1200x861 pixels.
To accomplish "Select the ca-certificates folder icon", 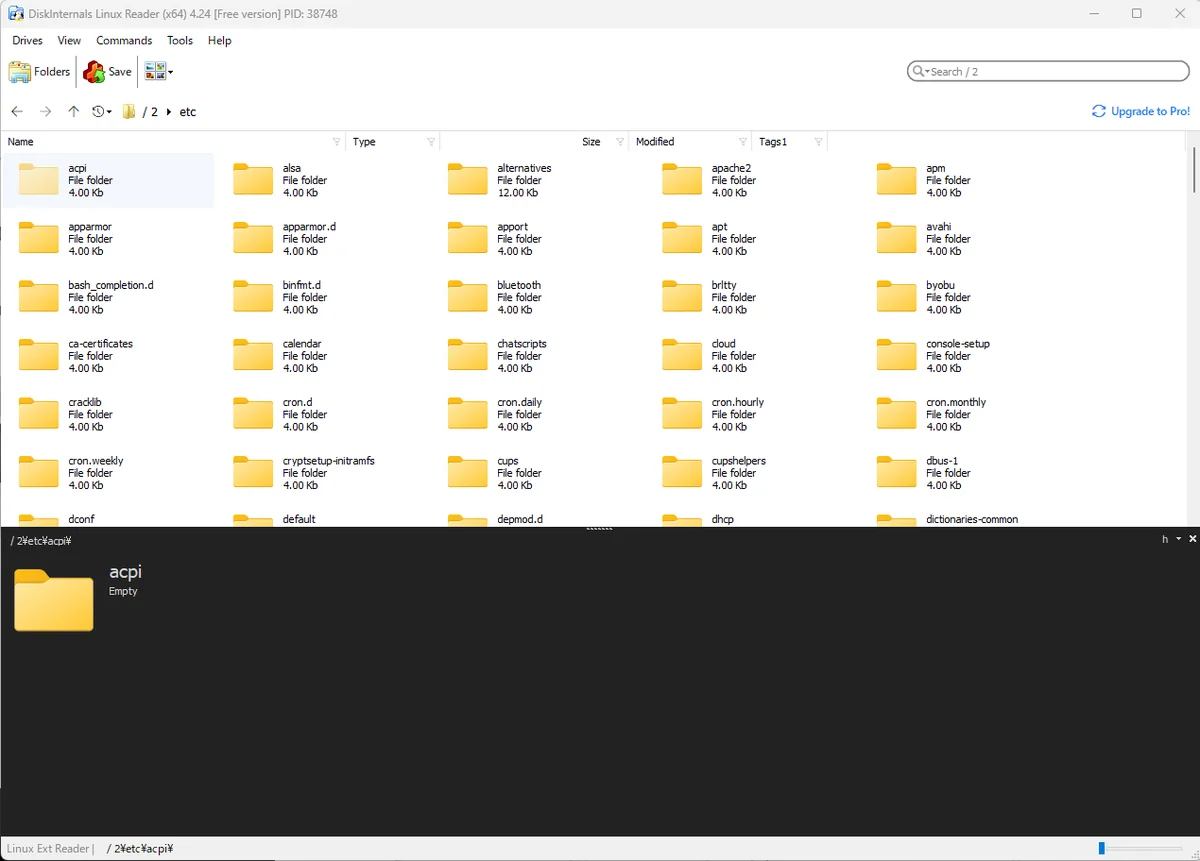I will tap(39, 355).
